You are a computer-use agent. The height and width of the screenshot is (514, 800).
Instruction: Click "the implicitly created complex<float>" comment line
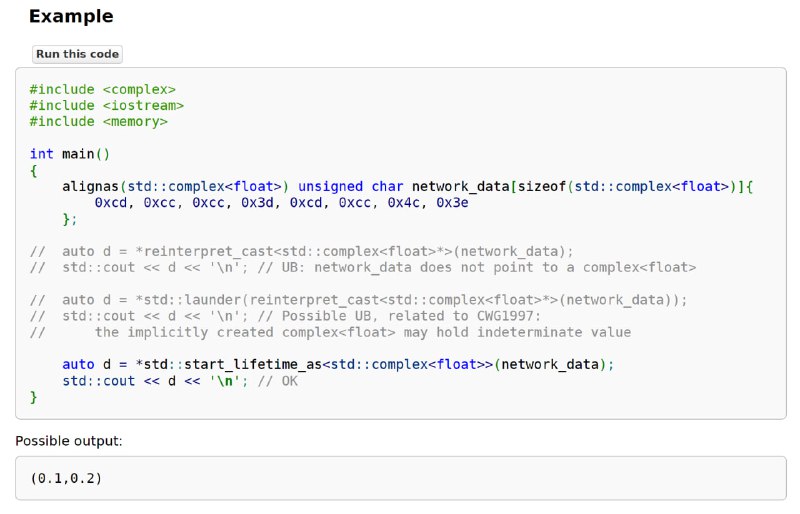pyautogui.click(x=330, y=333)
